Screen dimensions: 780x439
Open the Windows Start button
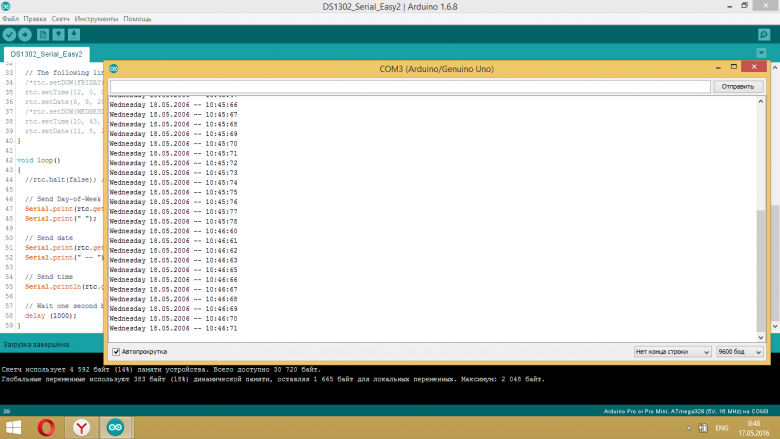tap(13, 428)
